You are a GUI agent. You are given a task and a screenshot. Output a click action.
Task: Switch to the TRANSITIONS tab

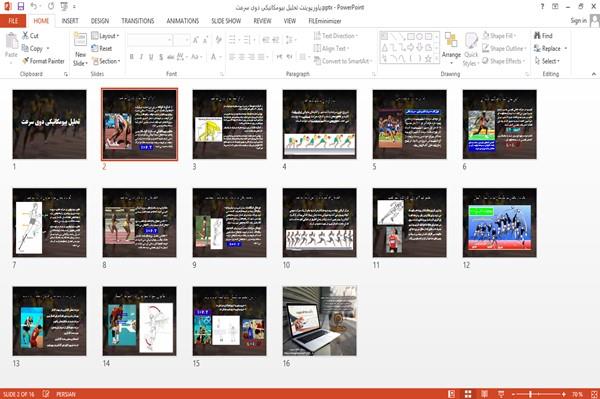[138, 21]
